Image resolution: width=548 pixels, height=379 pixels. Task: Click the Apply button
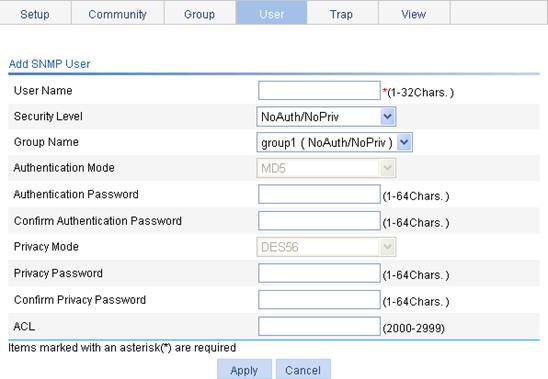[244, 370]
